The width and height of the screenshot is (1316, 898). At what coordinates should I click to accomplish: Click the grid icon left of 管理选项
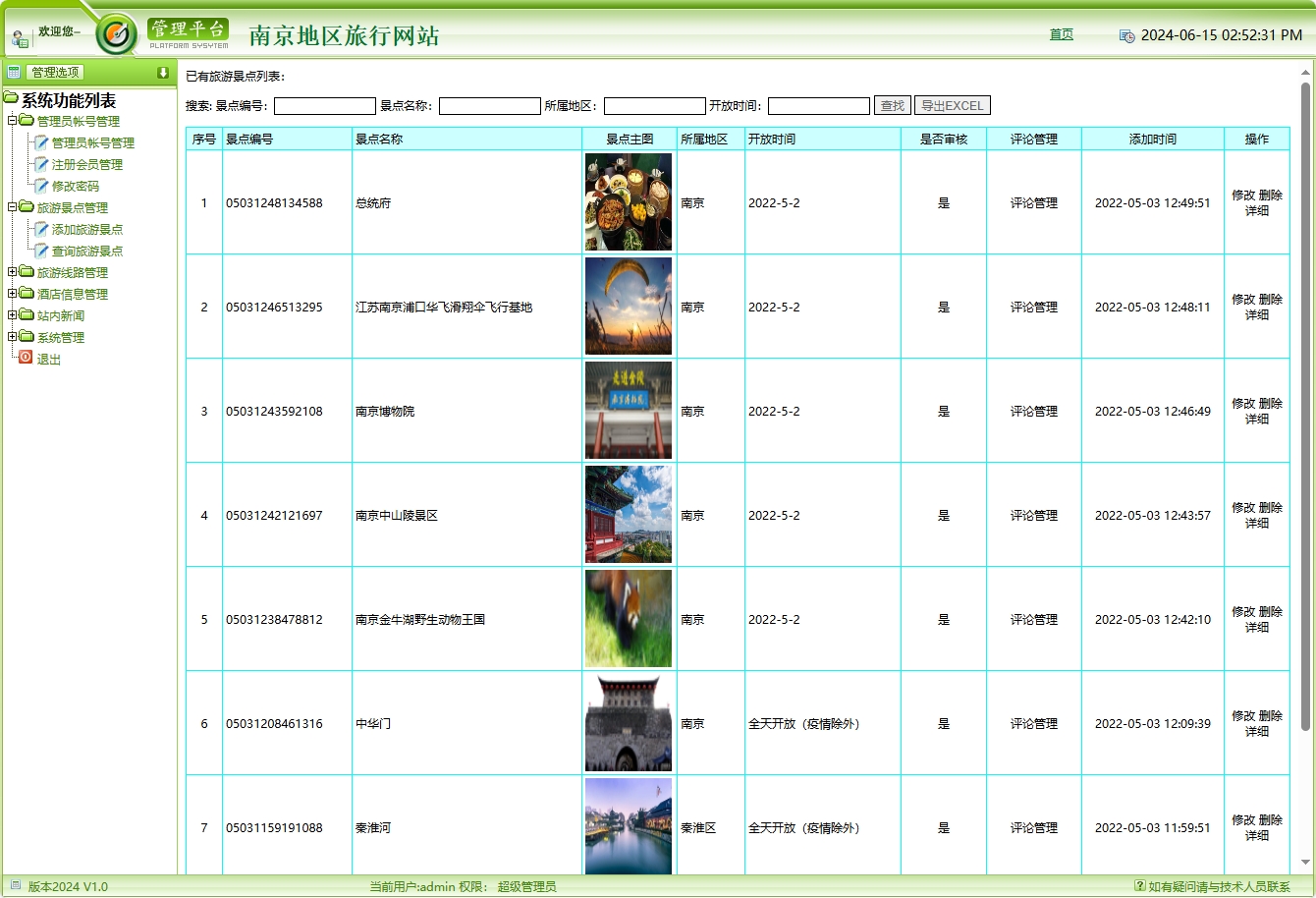pyautogui.click(x=14, y=71)
